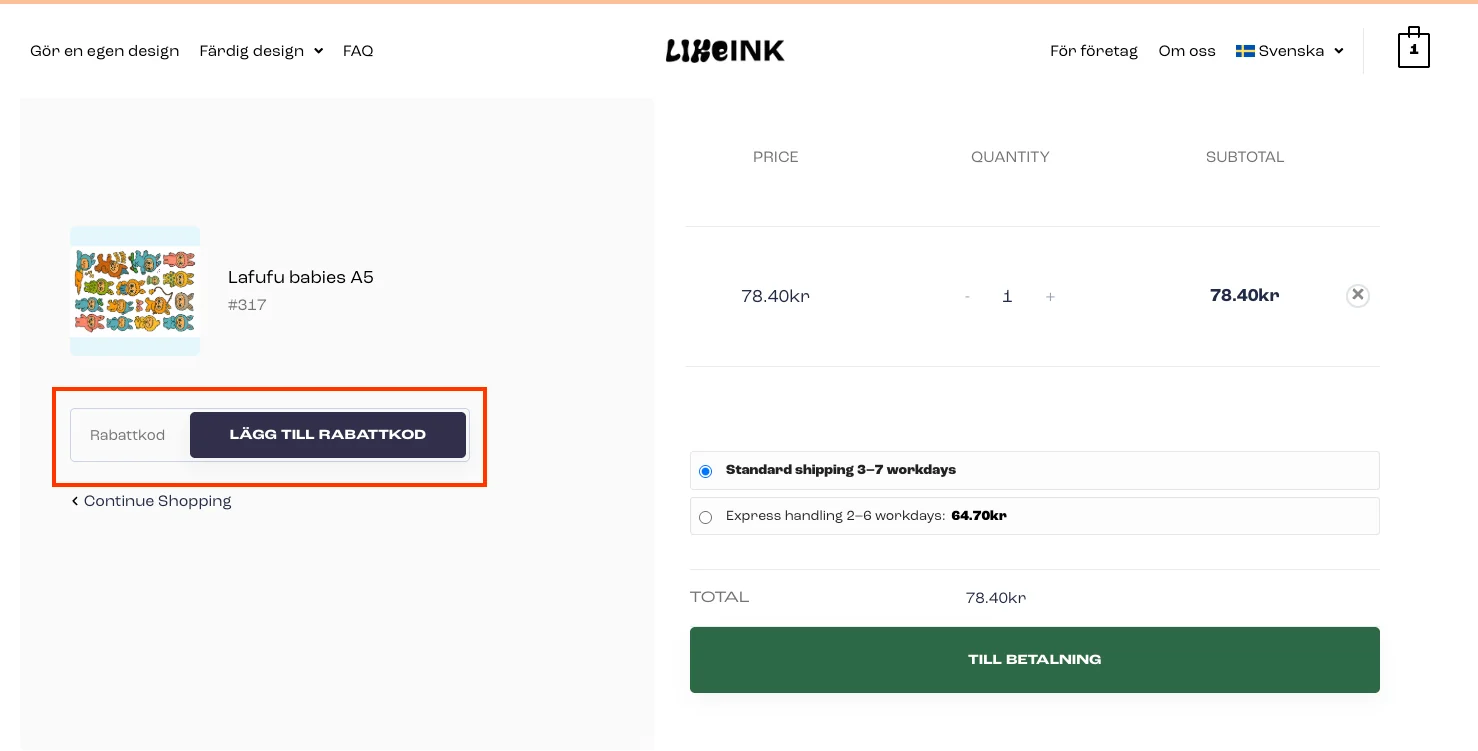The height and width of the screenshot is (751, 1478).
Task: Open the Lafufu babies A5 thumbnail
Action: (x=135, y=291)
